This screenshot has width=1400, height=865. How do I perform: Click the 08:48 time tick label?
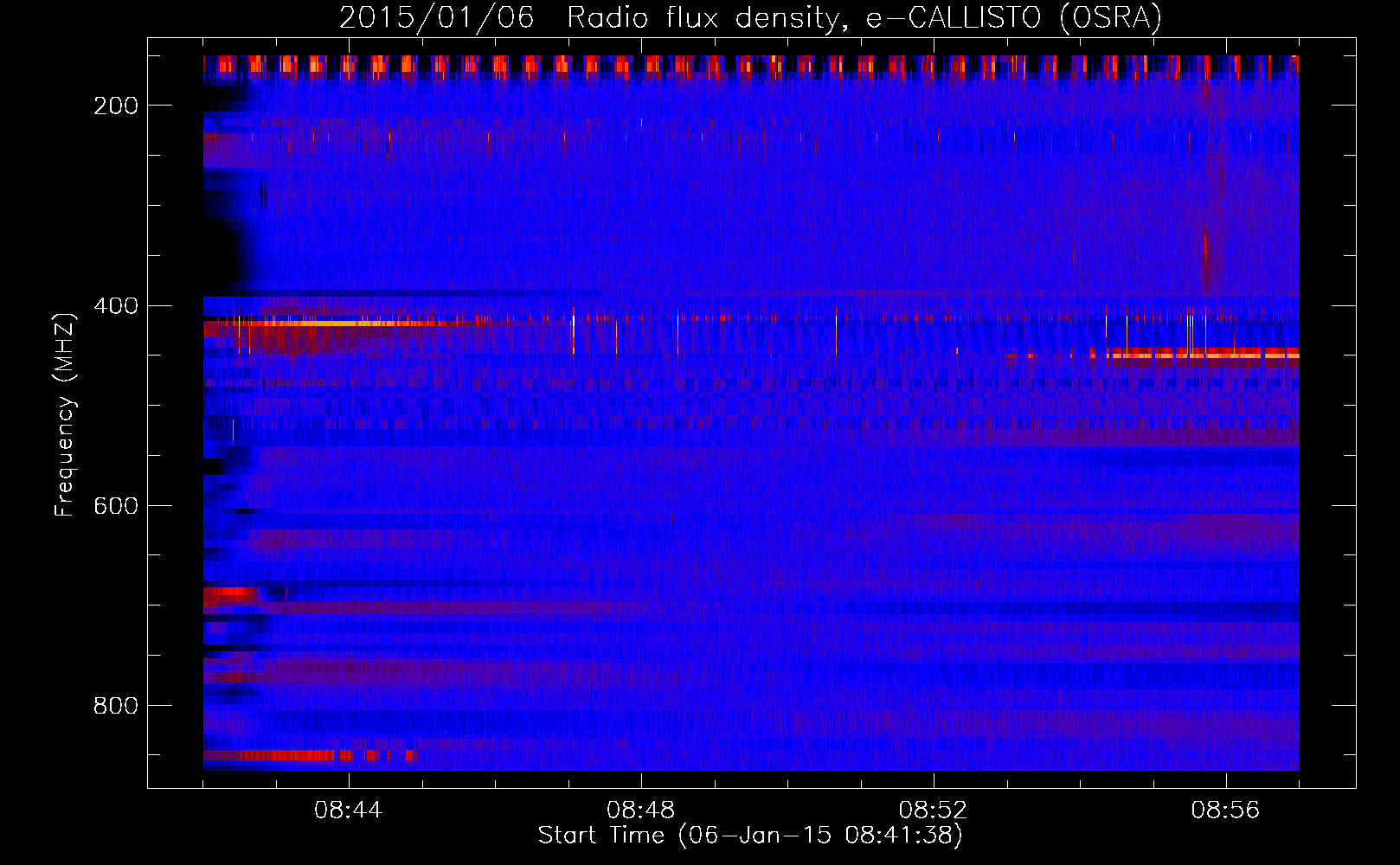641,811
